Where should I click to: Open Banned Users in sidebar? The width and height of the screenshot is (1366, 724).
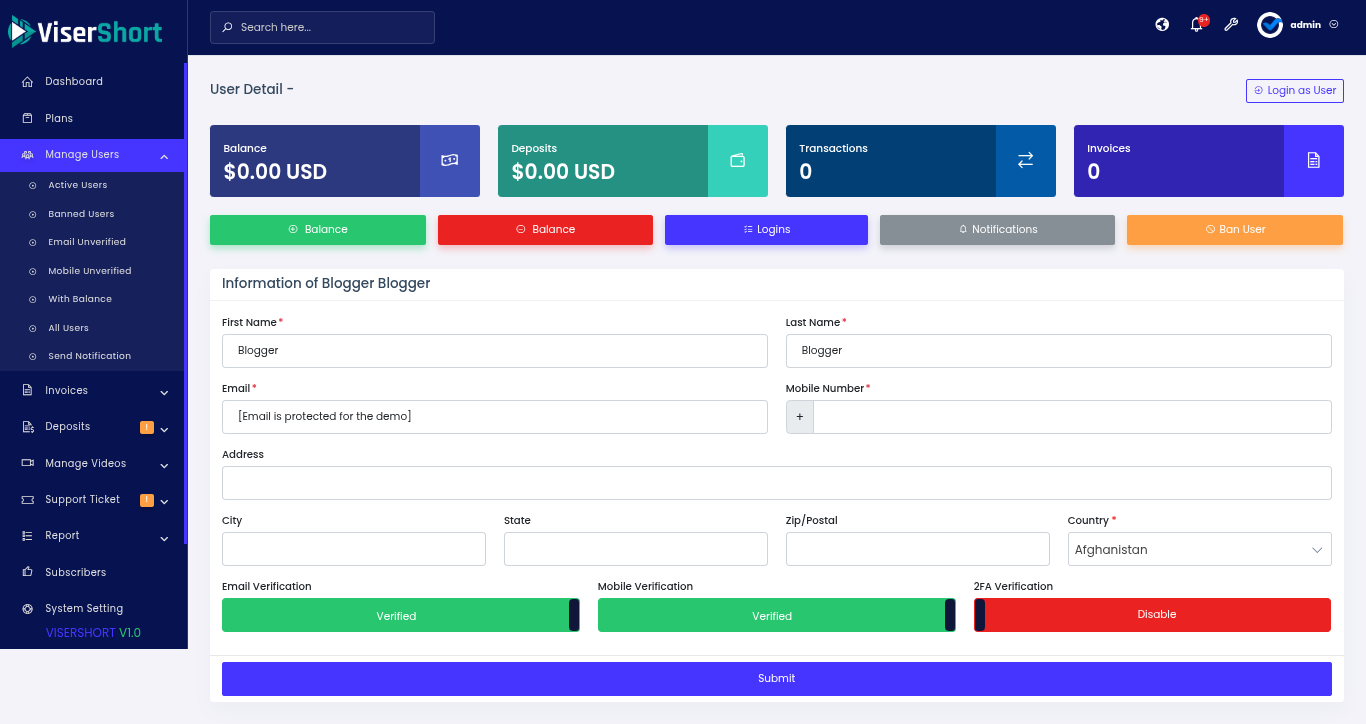point(81,214)
